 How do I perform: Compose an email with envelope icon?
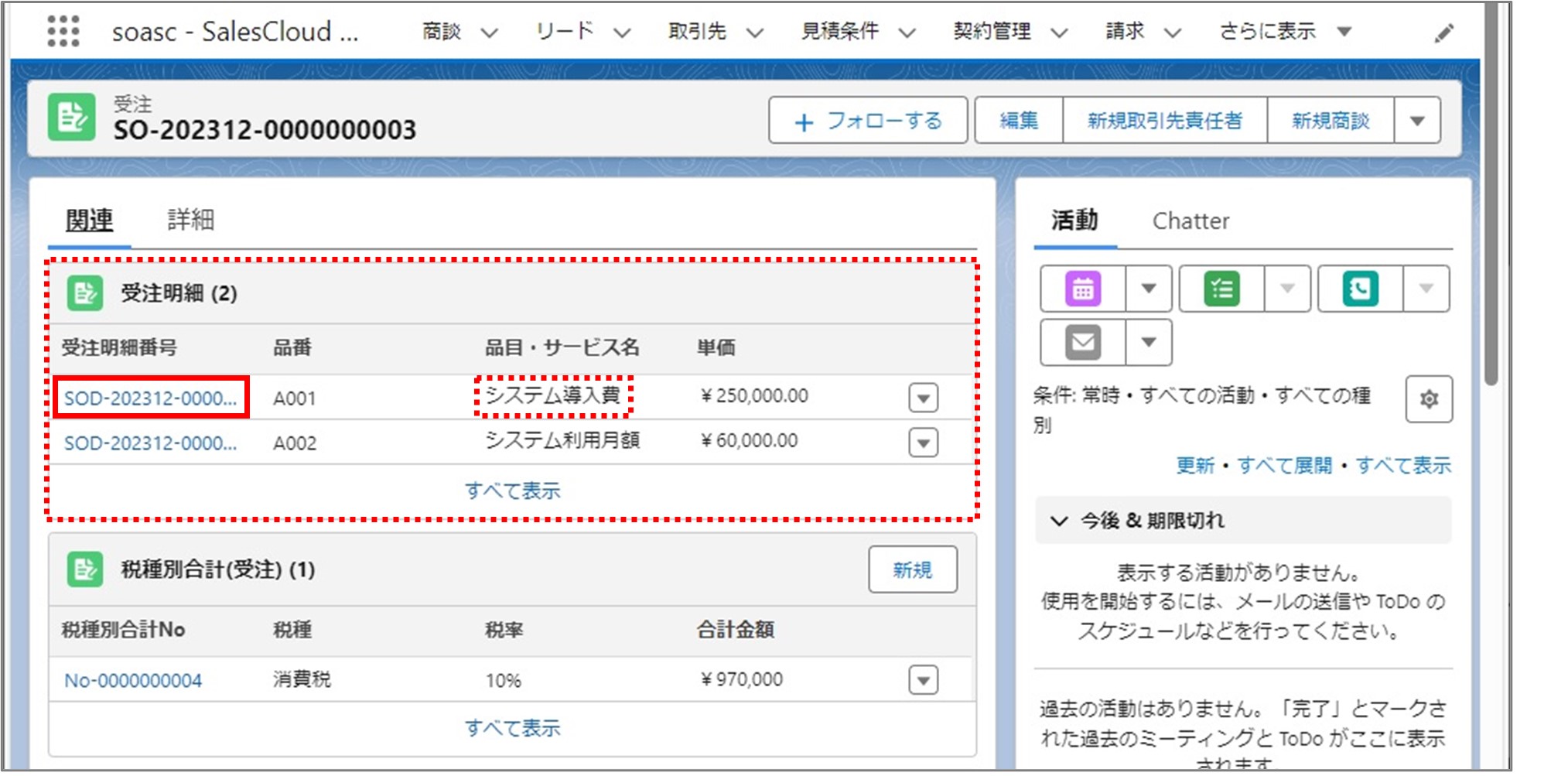point(1083,342)
